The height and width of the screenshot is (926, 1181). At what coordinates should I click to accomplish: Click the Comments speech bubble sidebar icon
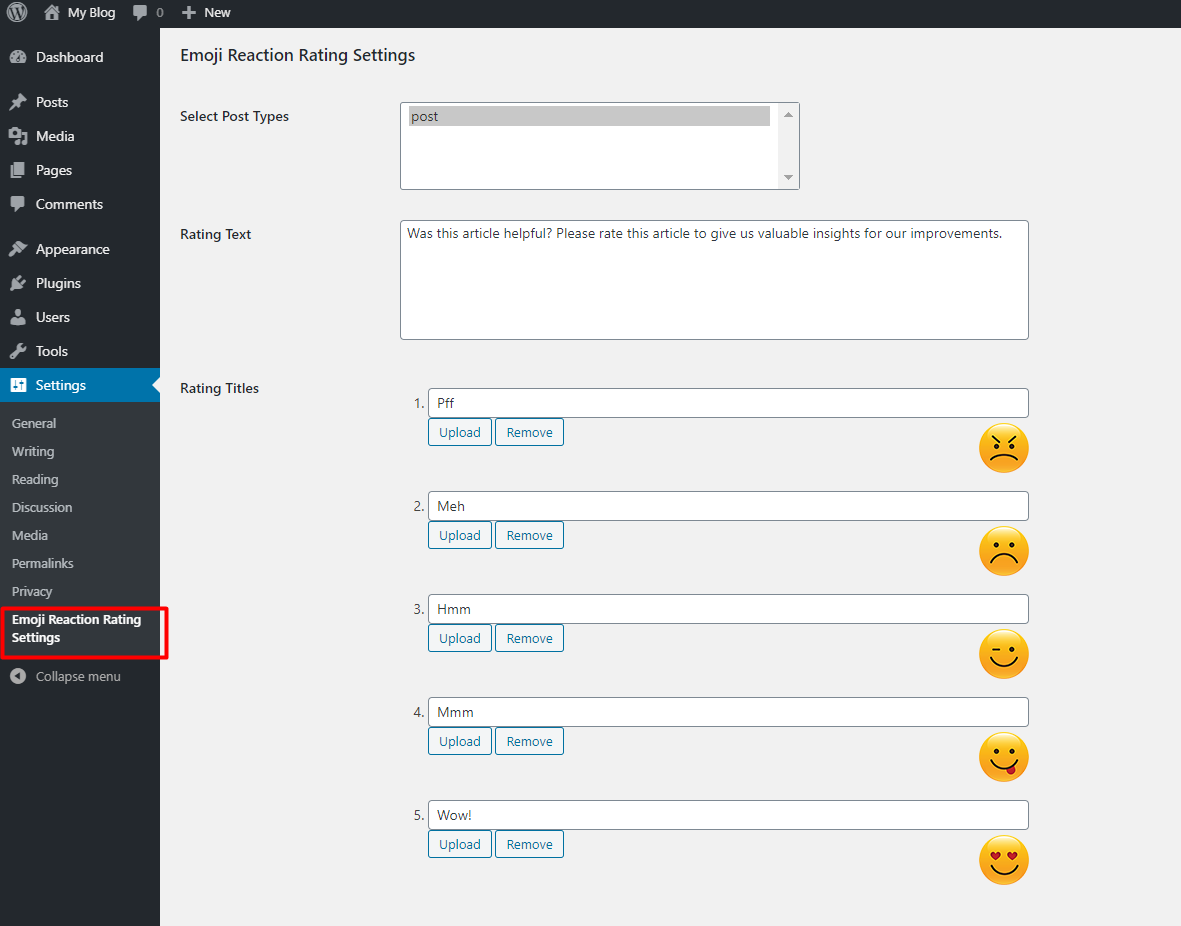tap(18, 204)
